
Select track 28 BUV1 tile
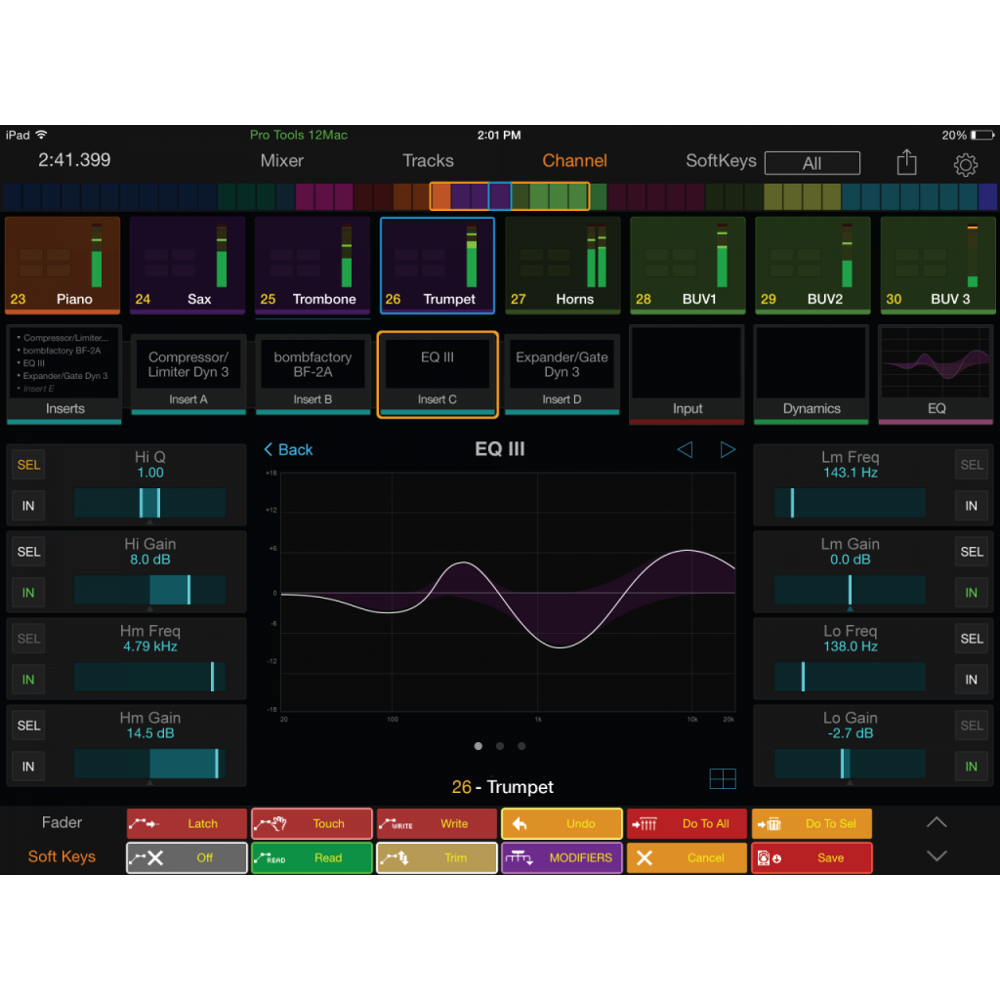coord(688,265)
